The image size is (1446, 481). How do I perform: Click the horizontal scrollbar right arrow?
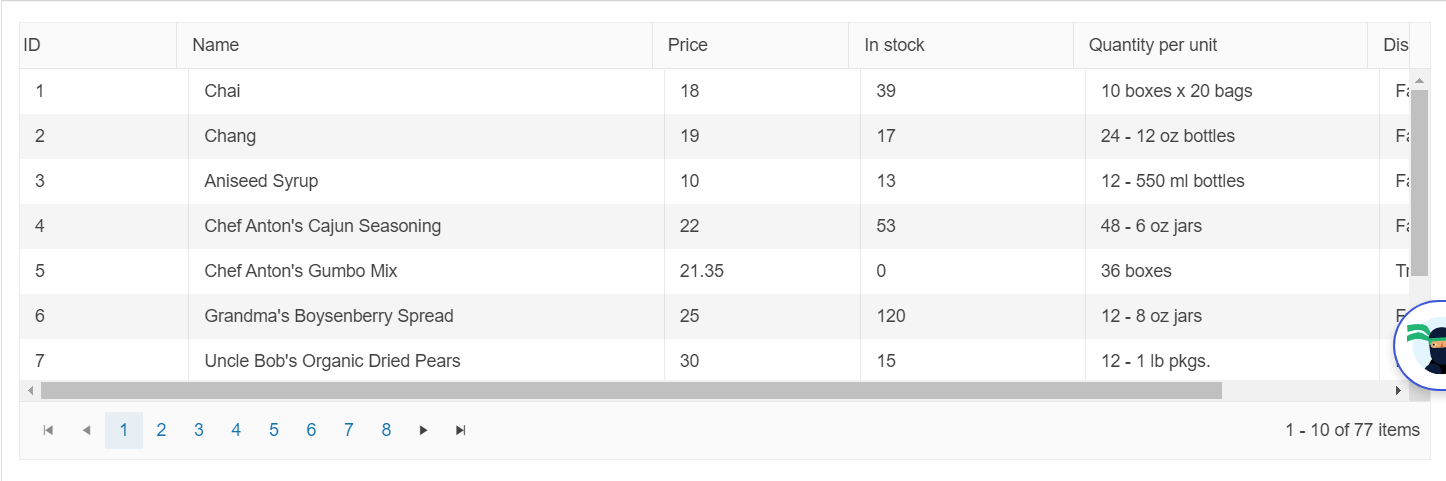coord(1398,390)
